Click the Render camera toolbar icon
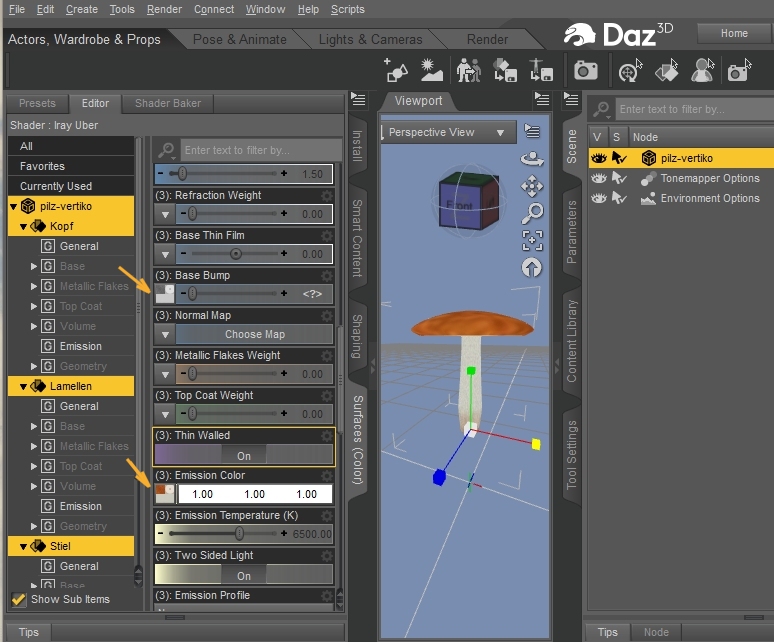The image size is (774, 642). pyautogui.click(x=585, y=70)
